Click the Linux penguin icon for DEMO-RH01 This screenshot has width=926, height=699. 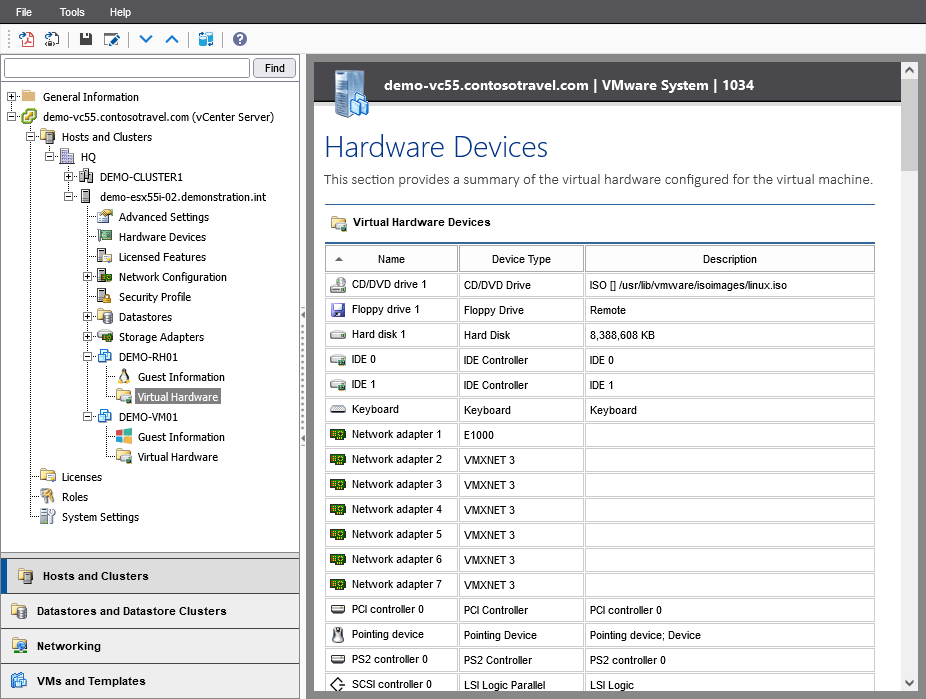tap(124, 376)
